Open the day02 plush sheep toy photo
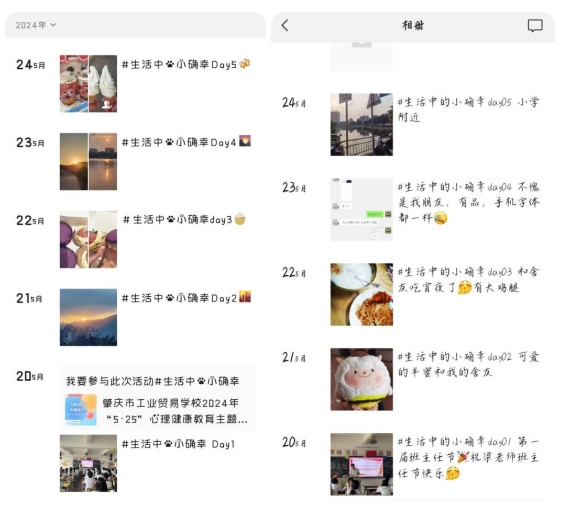This screenshot has width=564, height=507. pyautogui.click(x=361, y=379)
